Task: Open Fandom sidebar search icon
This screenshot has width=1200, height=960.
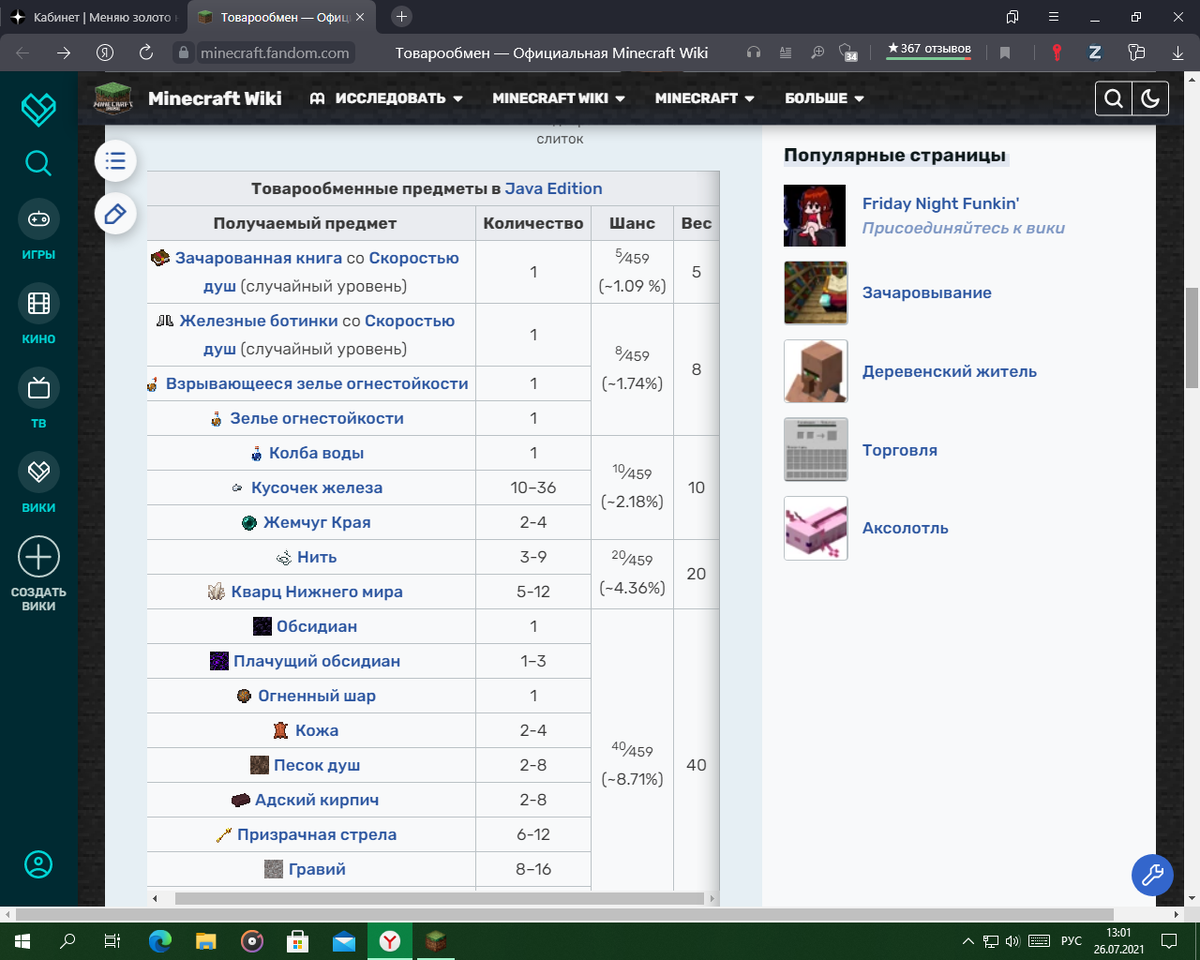Action: tap(38, 163)
